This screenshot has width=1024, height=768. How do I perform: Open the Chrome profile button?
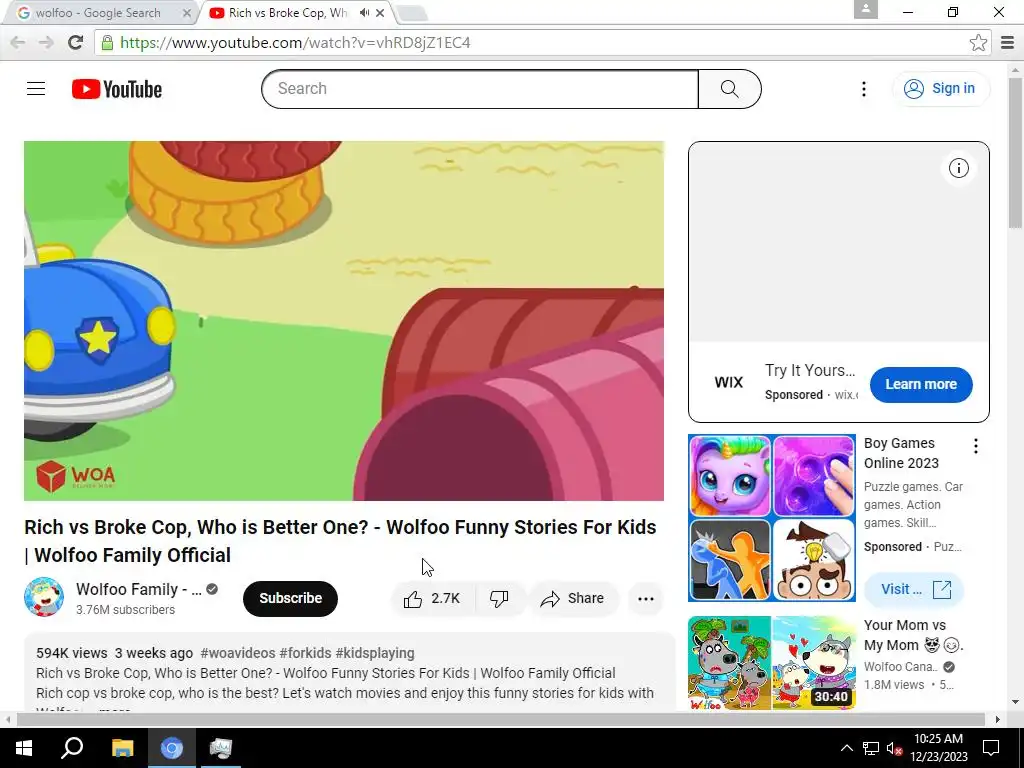[x=866, y=9]
